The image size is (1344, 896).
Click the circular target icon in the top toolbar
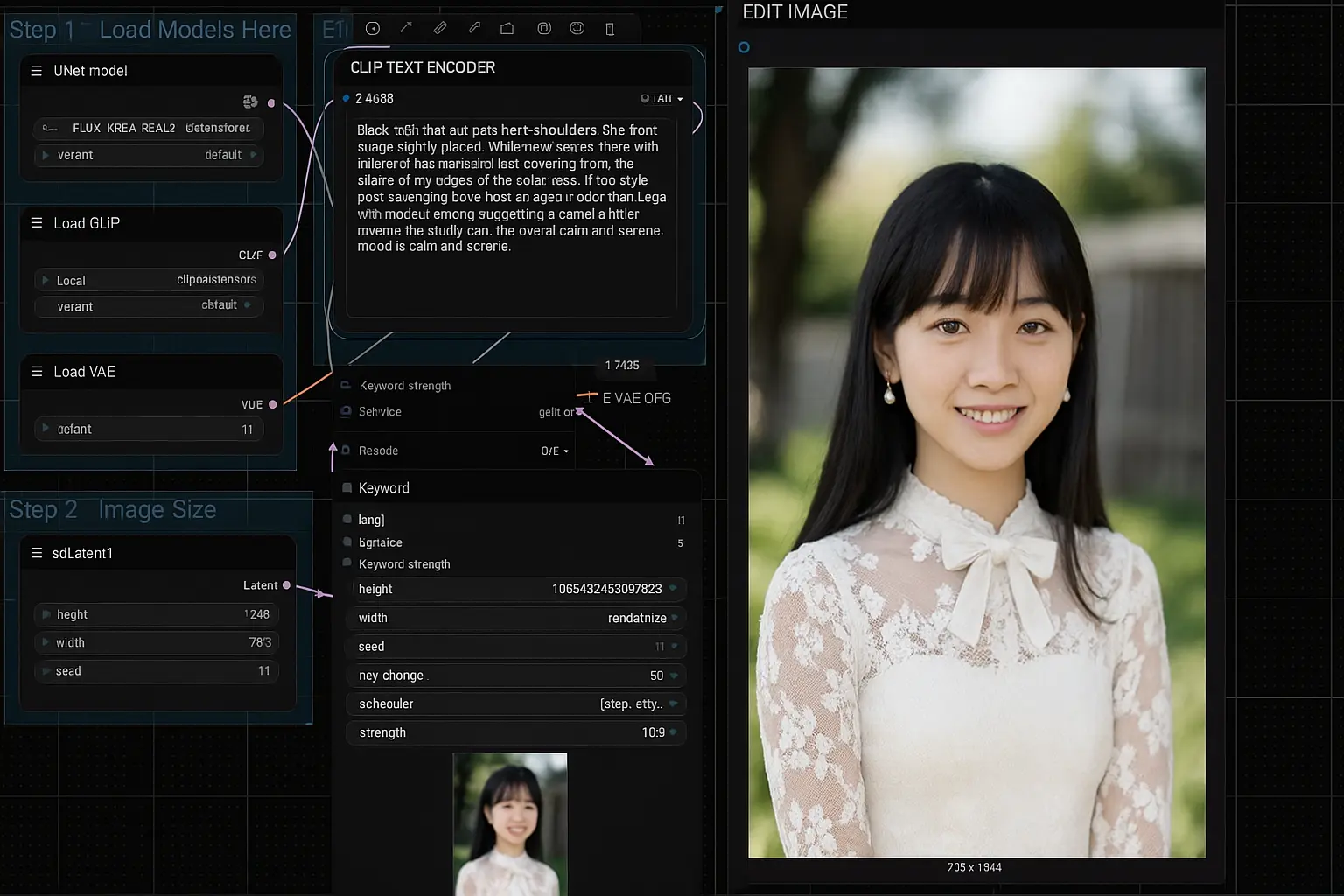point(373,29)
